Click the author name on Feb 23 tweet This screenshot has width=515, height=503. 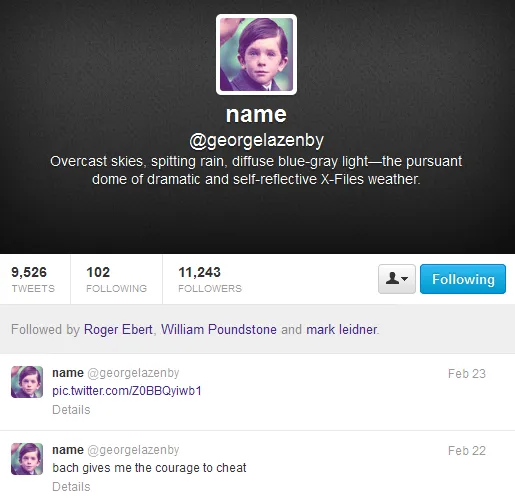pyautogui.click(x=68, y=373)
